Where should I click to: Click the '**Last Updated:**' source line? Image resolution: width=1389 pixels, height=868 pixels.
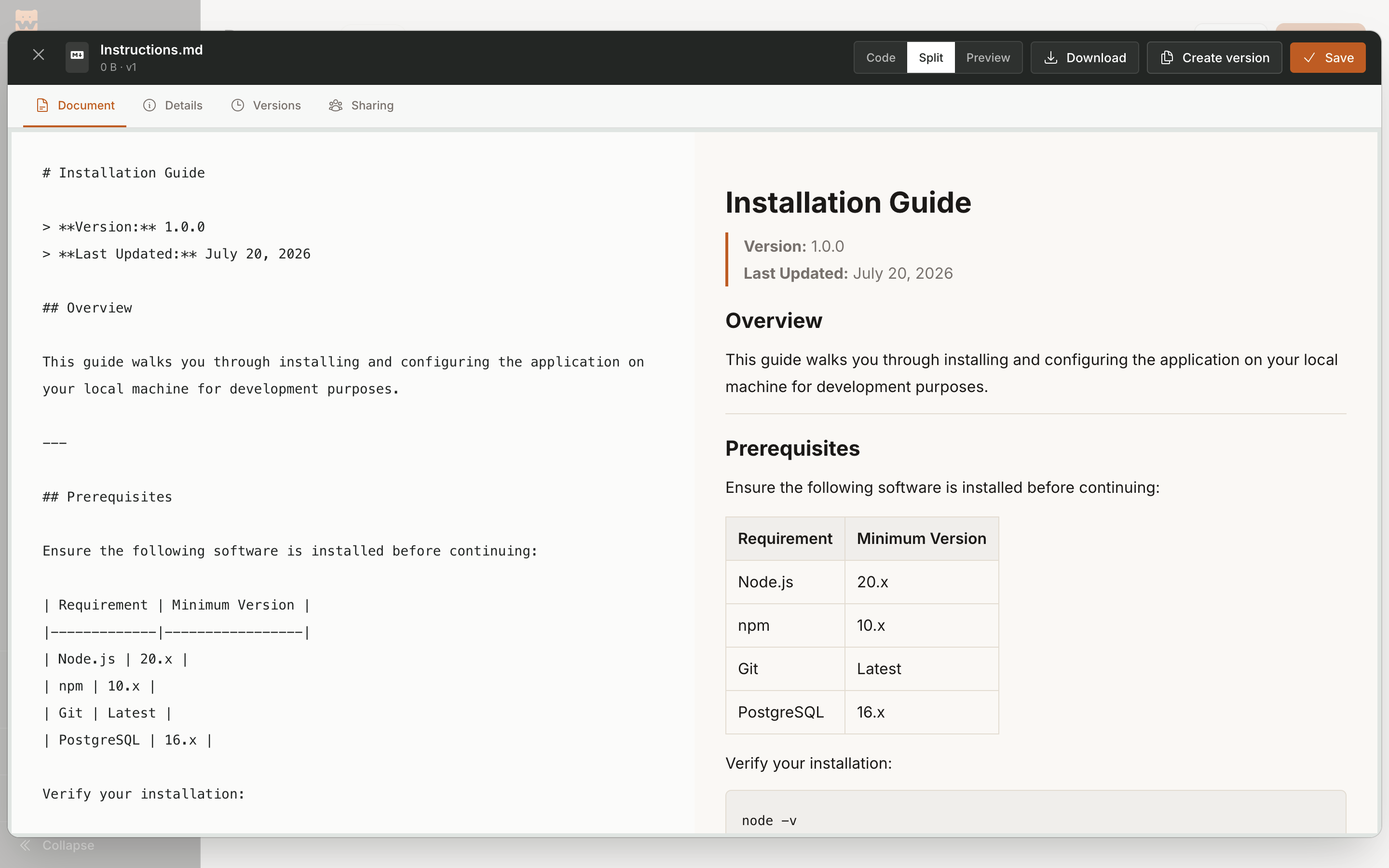click(176, 254)
